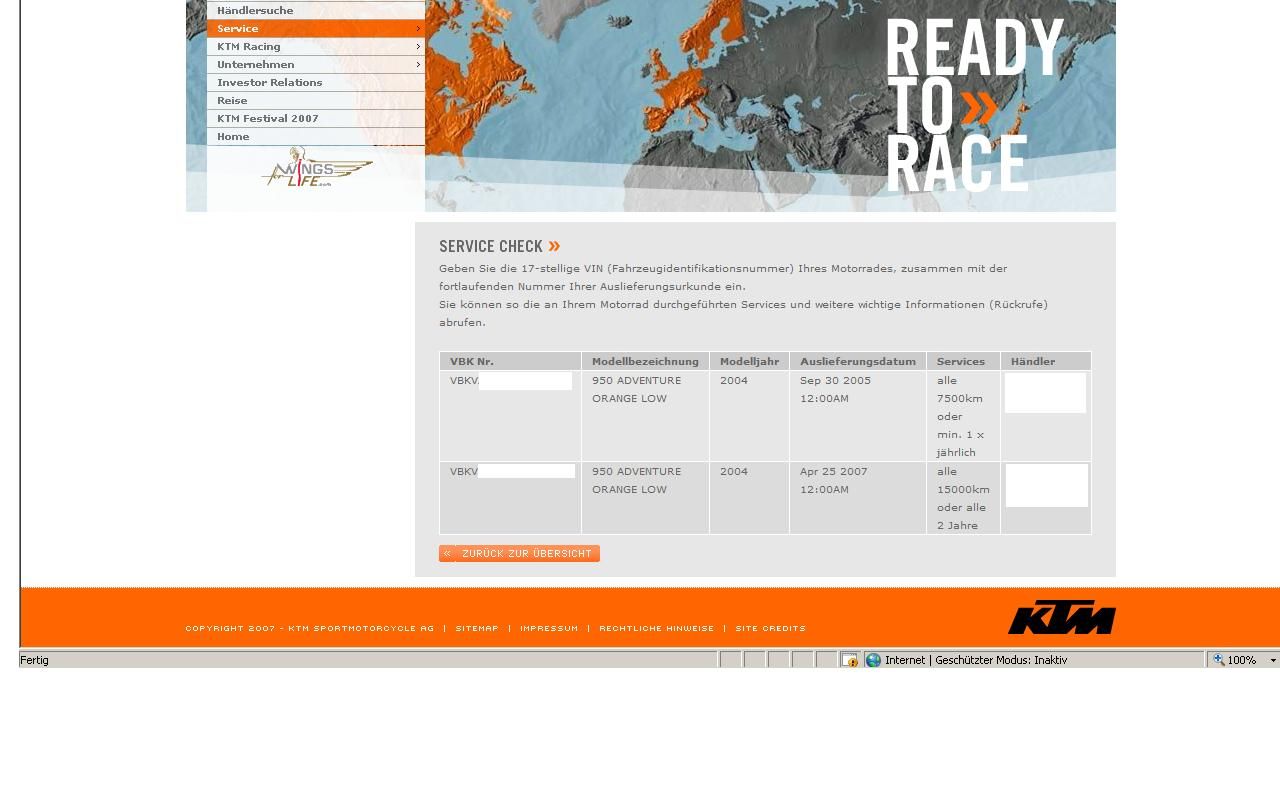Viewport: 1280px width, 800px height.
Task: Open the Händlersuche menu item
Action: (x=255, y=11)
